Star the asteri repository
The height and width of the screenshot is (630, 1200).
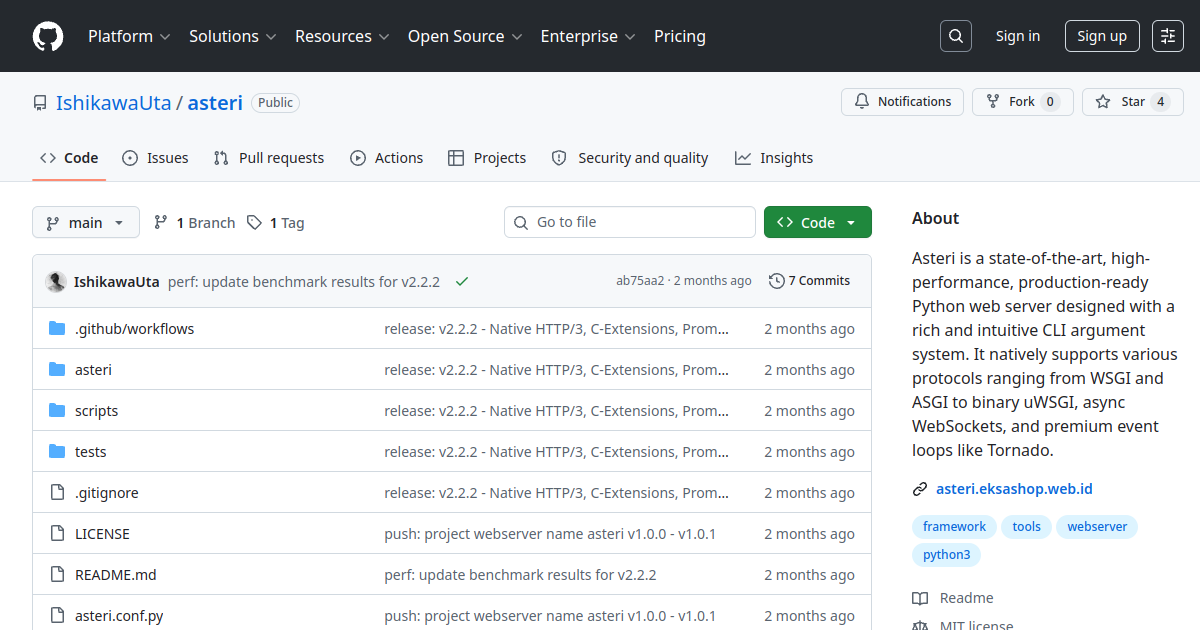(1132, 102)
